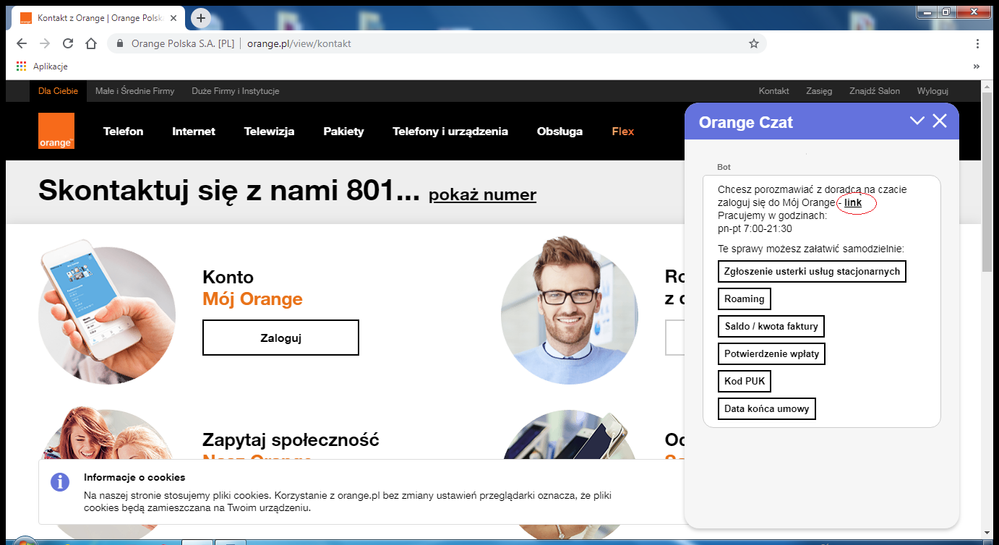Image resolution: width=999 pixels, height=545 pixels.
Task: Open the Internet menu
Action: (194, 131)
